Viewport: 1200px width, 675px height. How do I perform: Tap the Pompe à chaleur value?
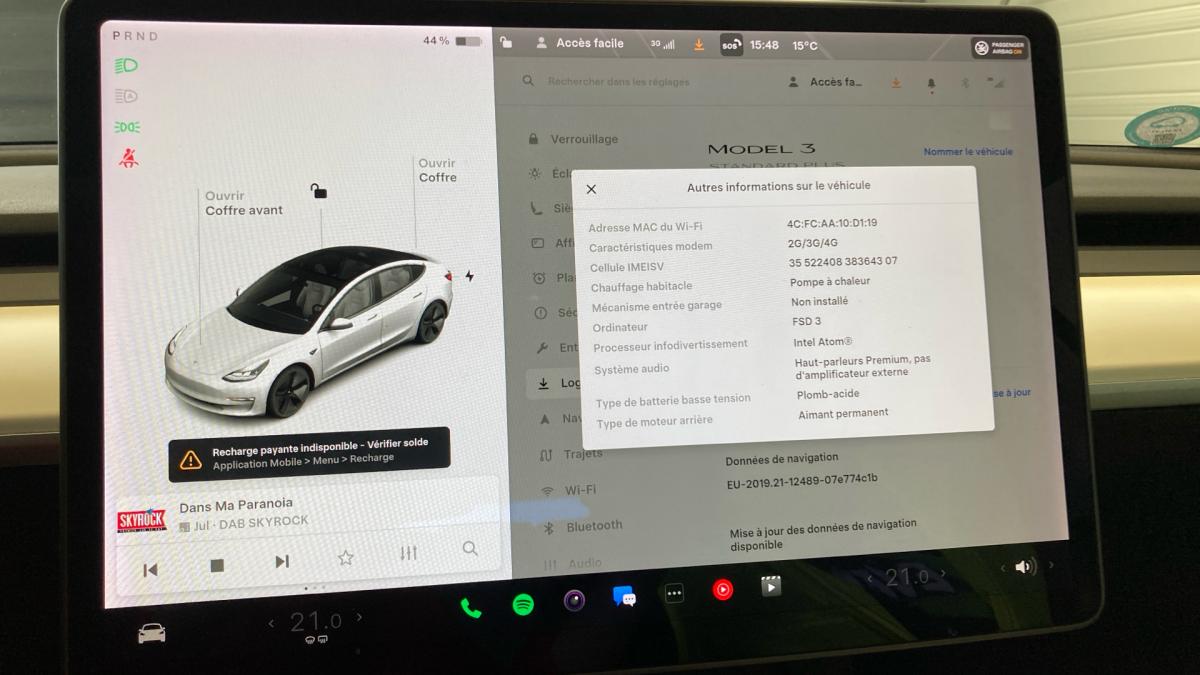(830, 282)
